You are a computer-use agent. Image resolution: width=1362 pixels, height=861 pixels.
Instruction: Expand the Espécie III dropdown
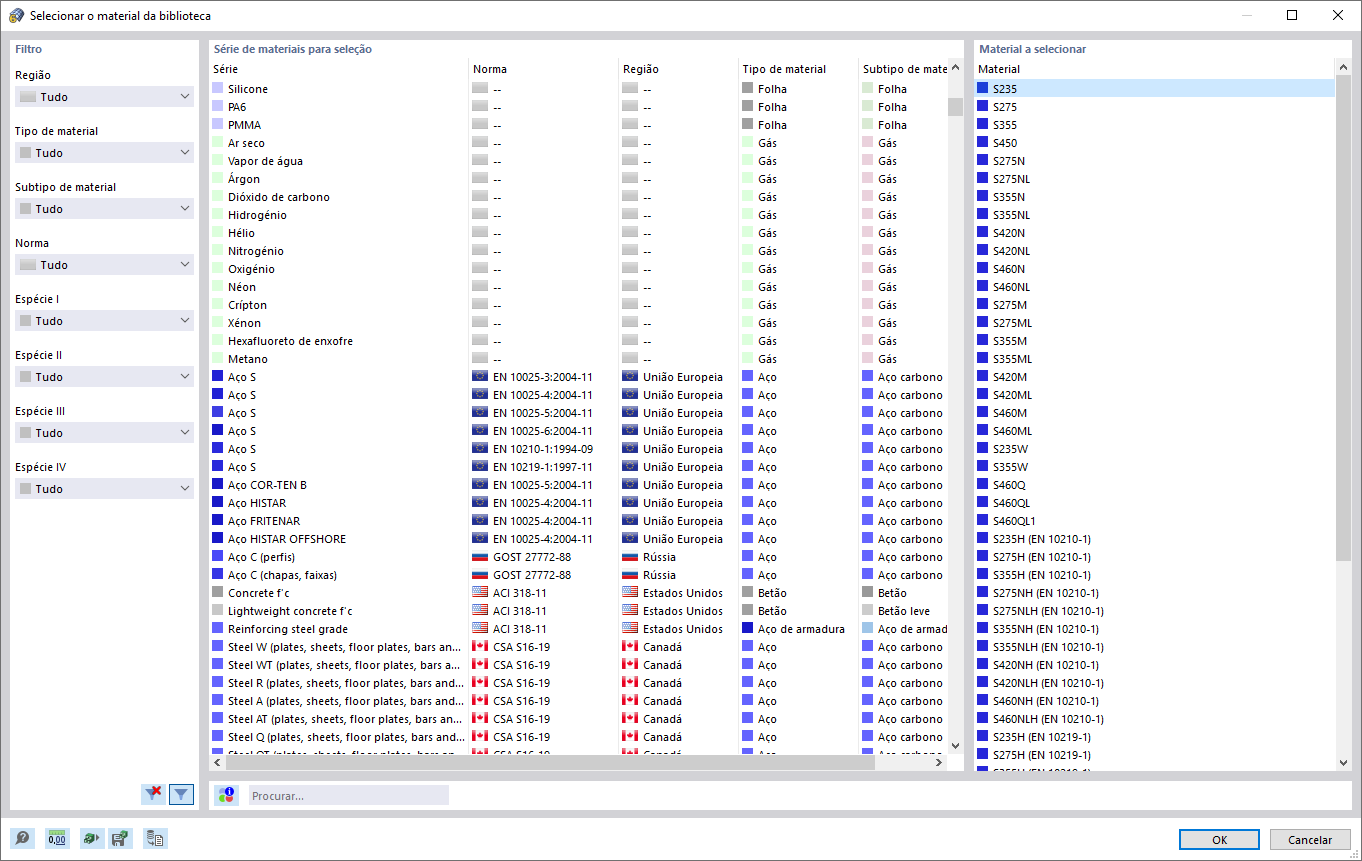104,433
